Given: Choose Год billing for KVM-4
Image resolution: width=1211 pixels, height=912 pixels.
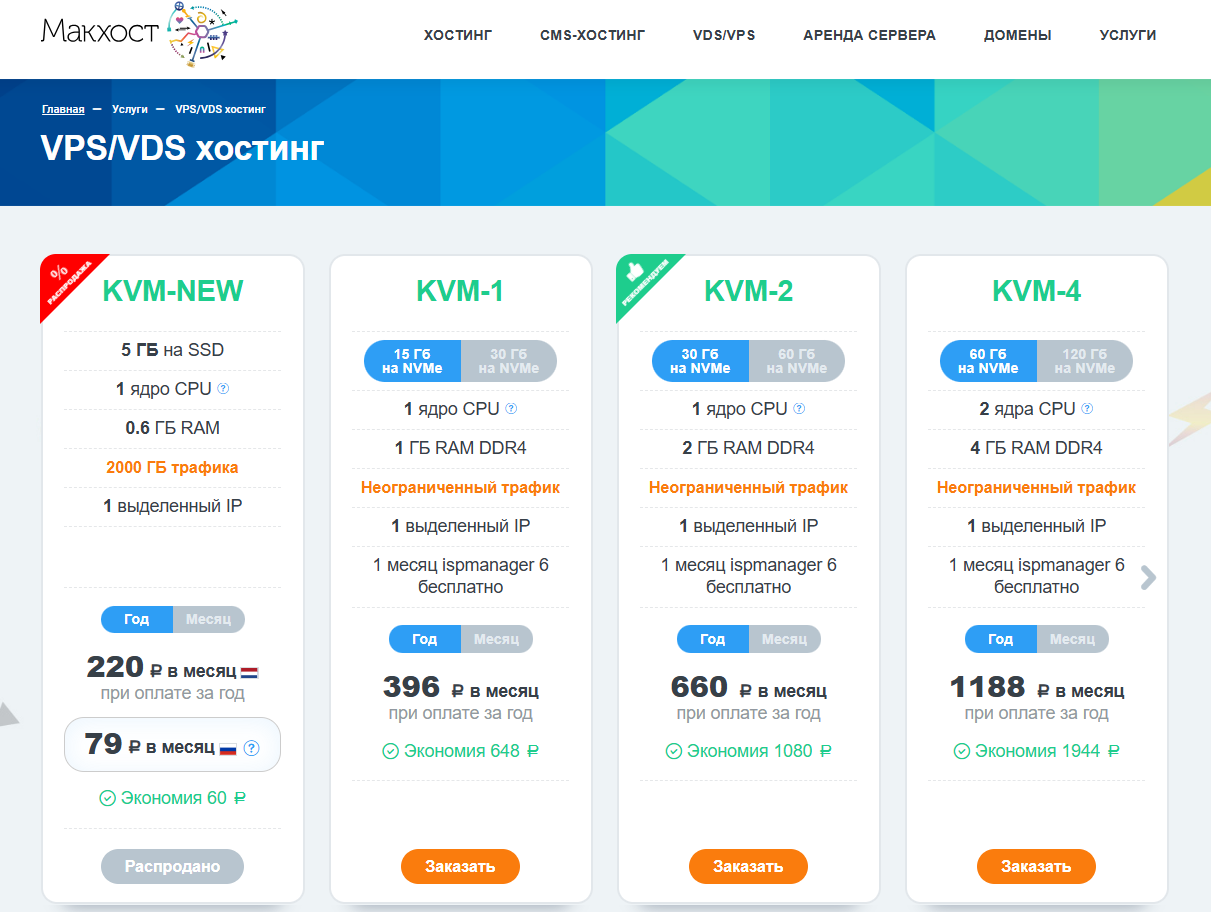Looking at the screenshot, I should pyautogui.click(x=1001, y=639).
